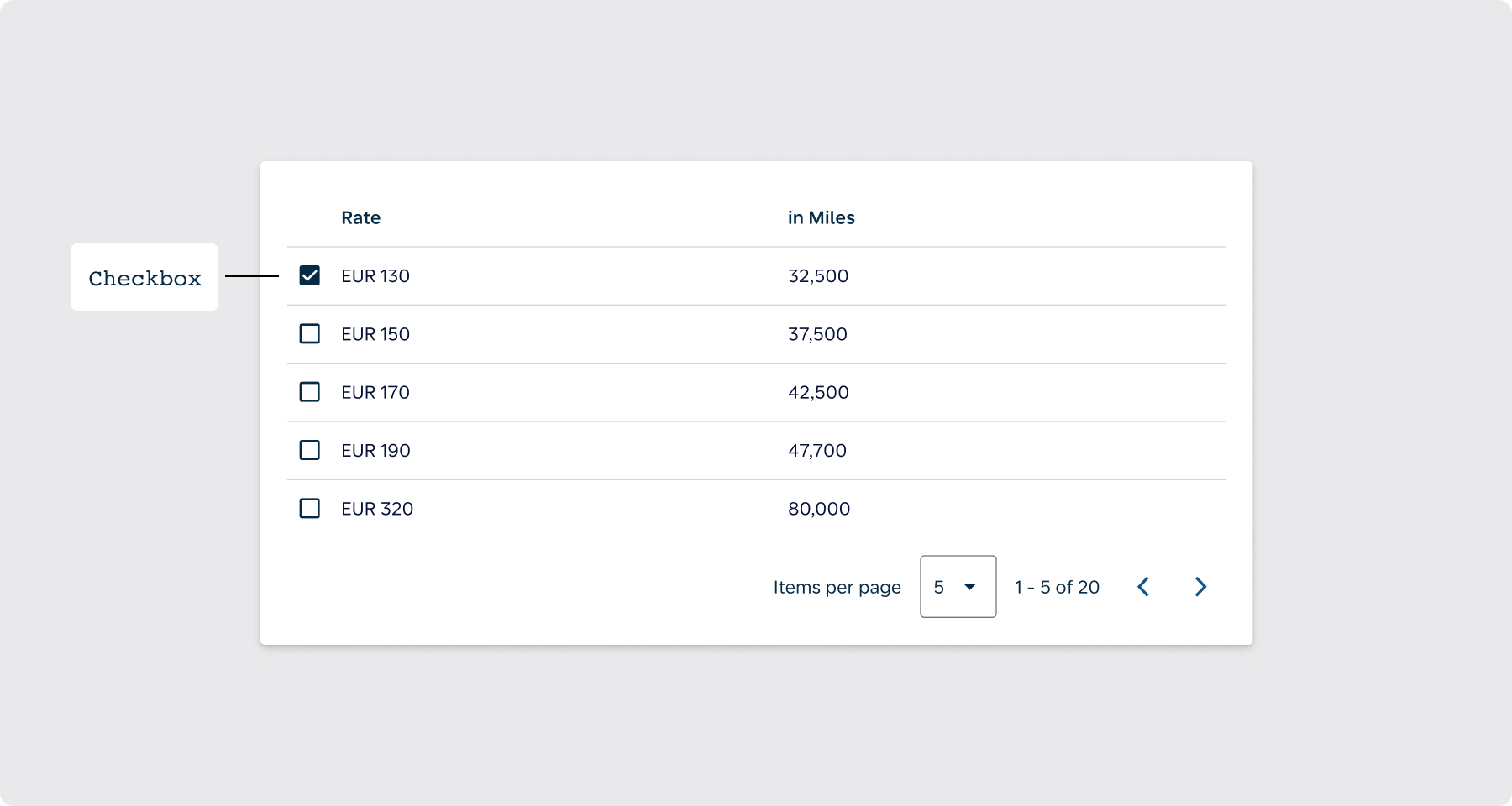Select the EUR 170 row checkbox
Image resolution: width=1512 pixels, height=806 pixels.
click(x=309, y=392)
